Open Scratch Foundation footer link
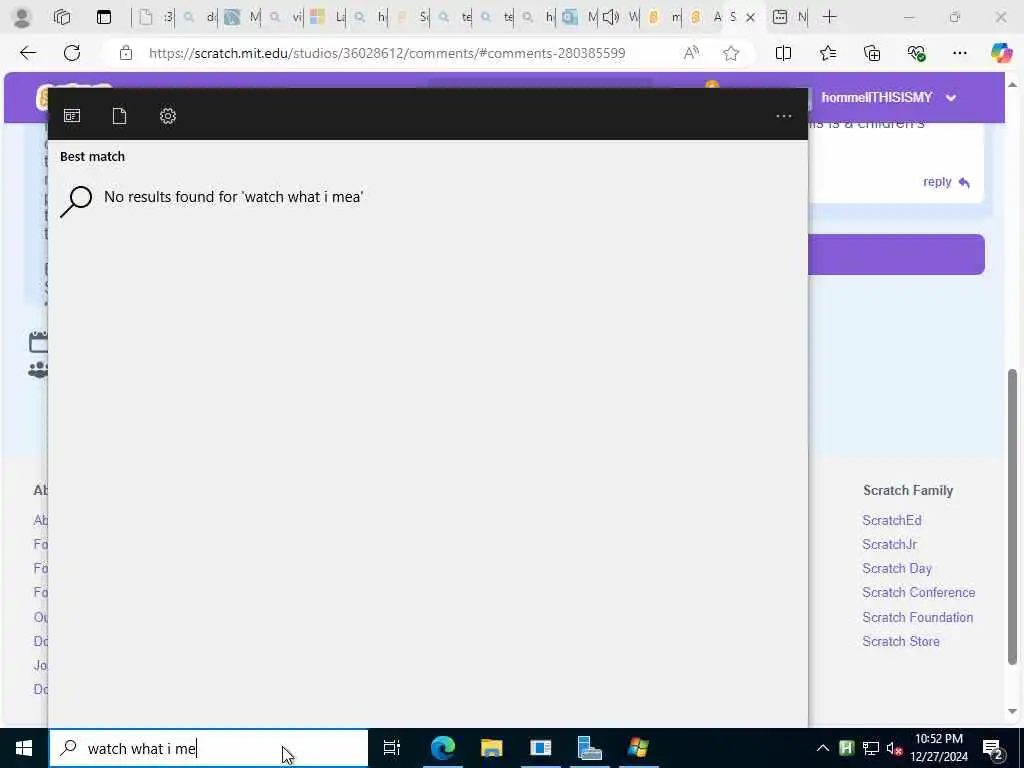Viewport: 1024px width, 768px height. click(917, 617)
